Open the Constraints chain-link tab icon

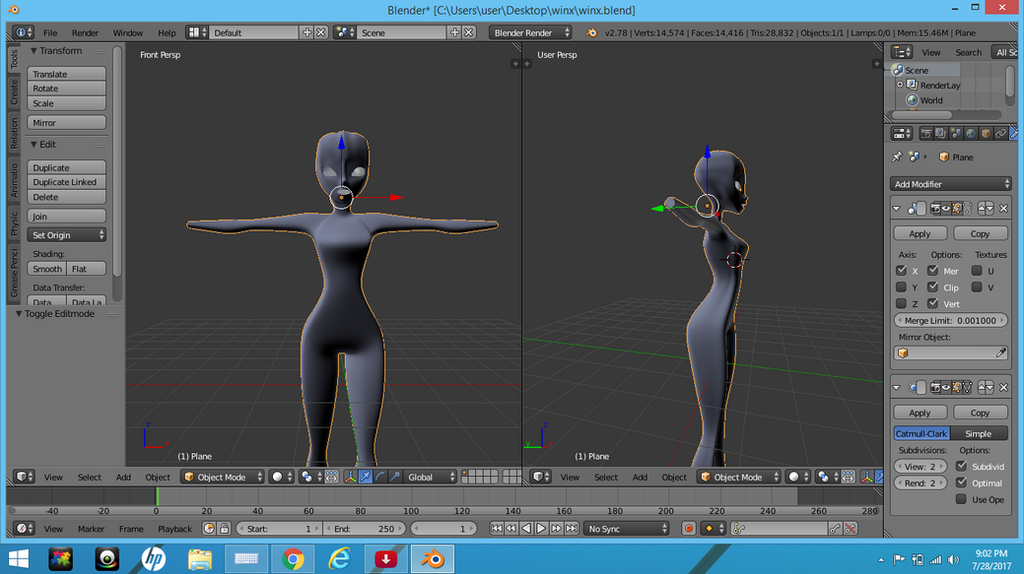pyautogui.click(x=1000, y=134)
